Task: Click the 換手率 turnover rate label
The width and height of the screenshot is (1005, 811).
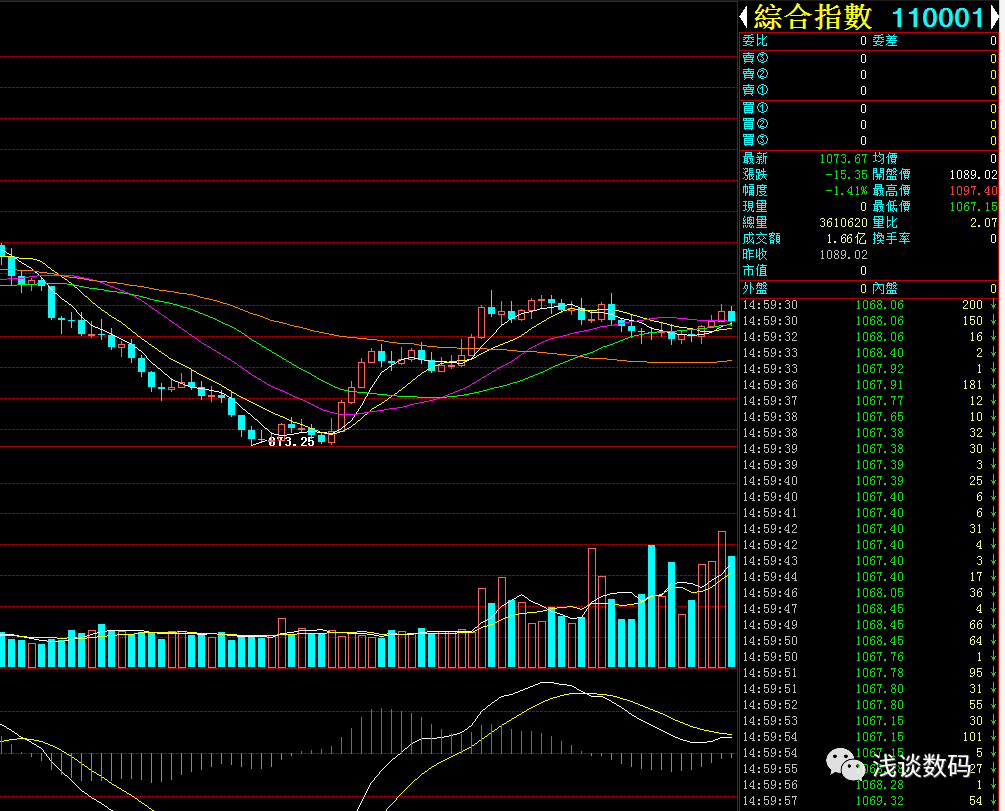Action: (891, 238)
